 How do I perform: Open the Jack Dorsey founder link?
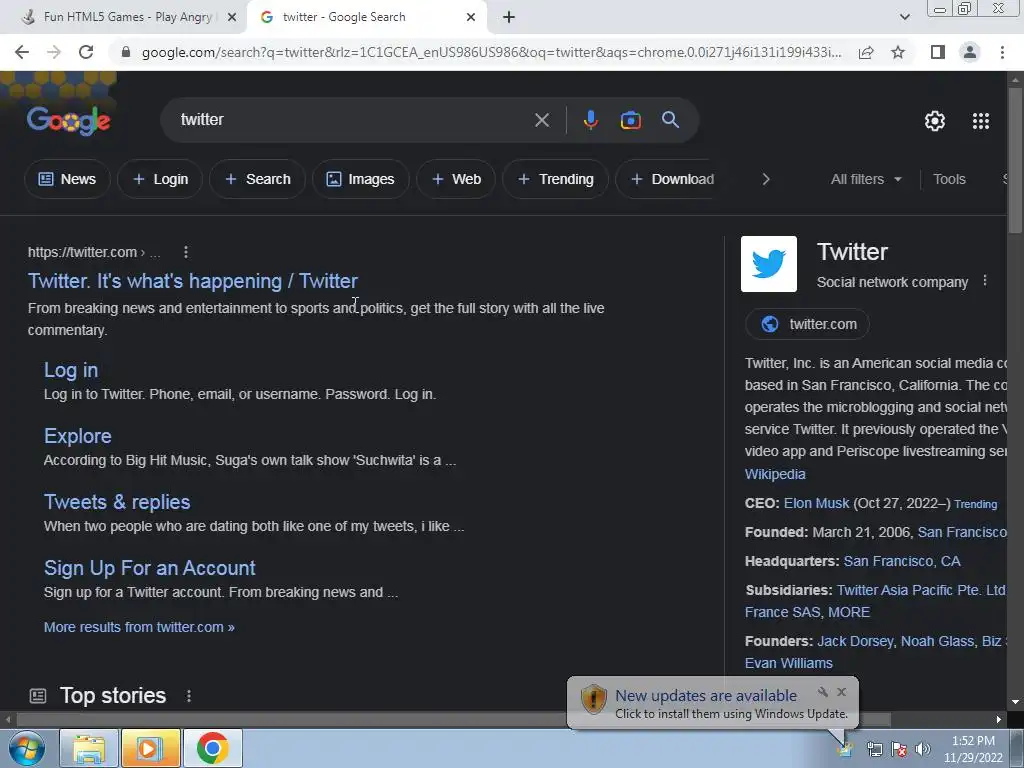[x=855, y=641]
